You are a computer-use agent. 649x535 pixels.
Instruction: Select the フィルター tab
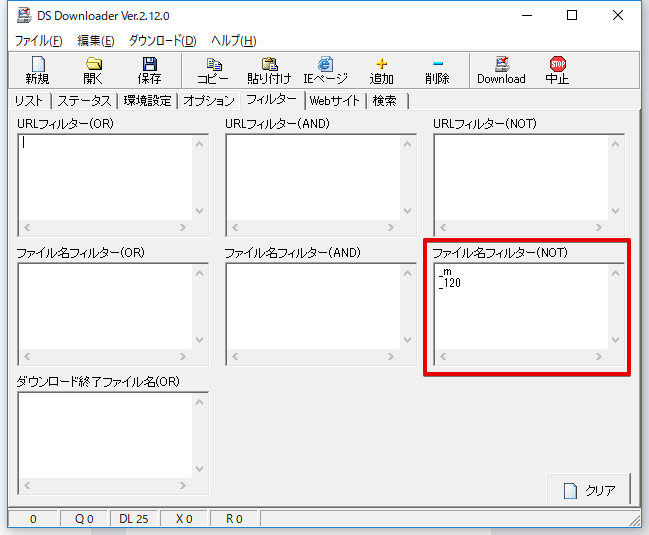click(272, 100)
